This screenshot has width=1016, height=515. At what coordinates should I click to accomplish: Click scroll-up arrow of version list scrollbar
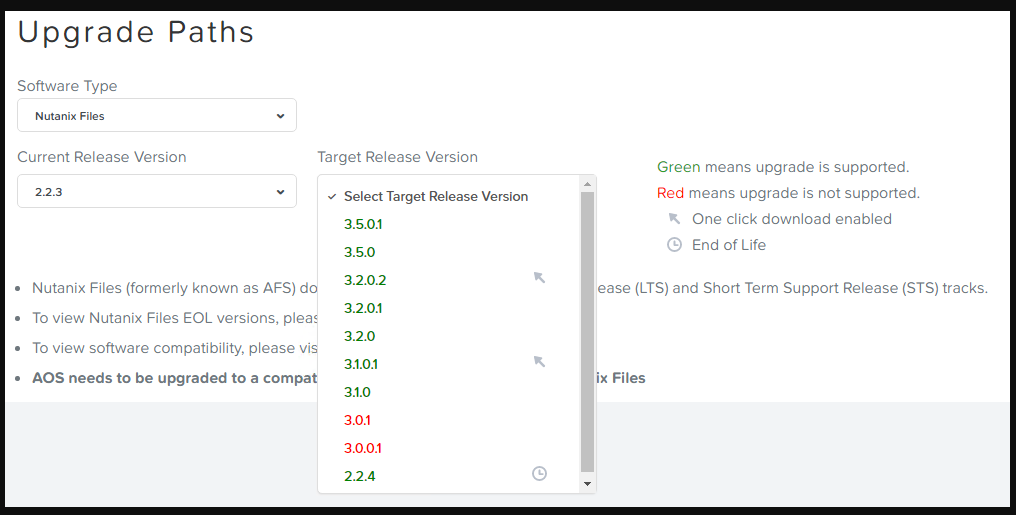tap(587, 185)
